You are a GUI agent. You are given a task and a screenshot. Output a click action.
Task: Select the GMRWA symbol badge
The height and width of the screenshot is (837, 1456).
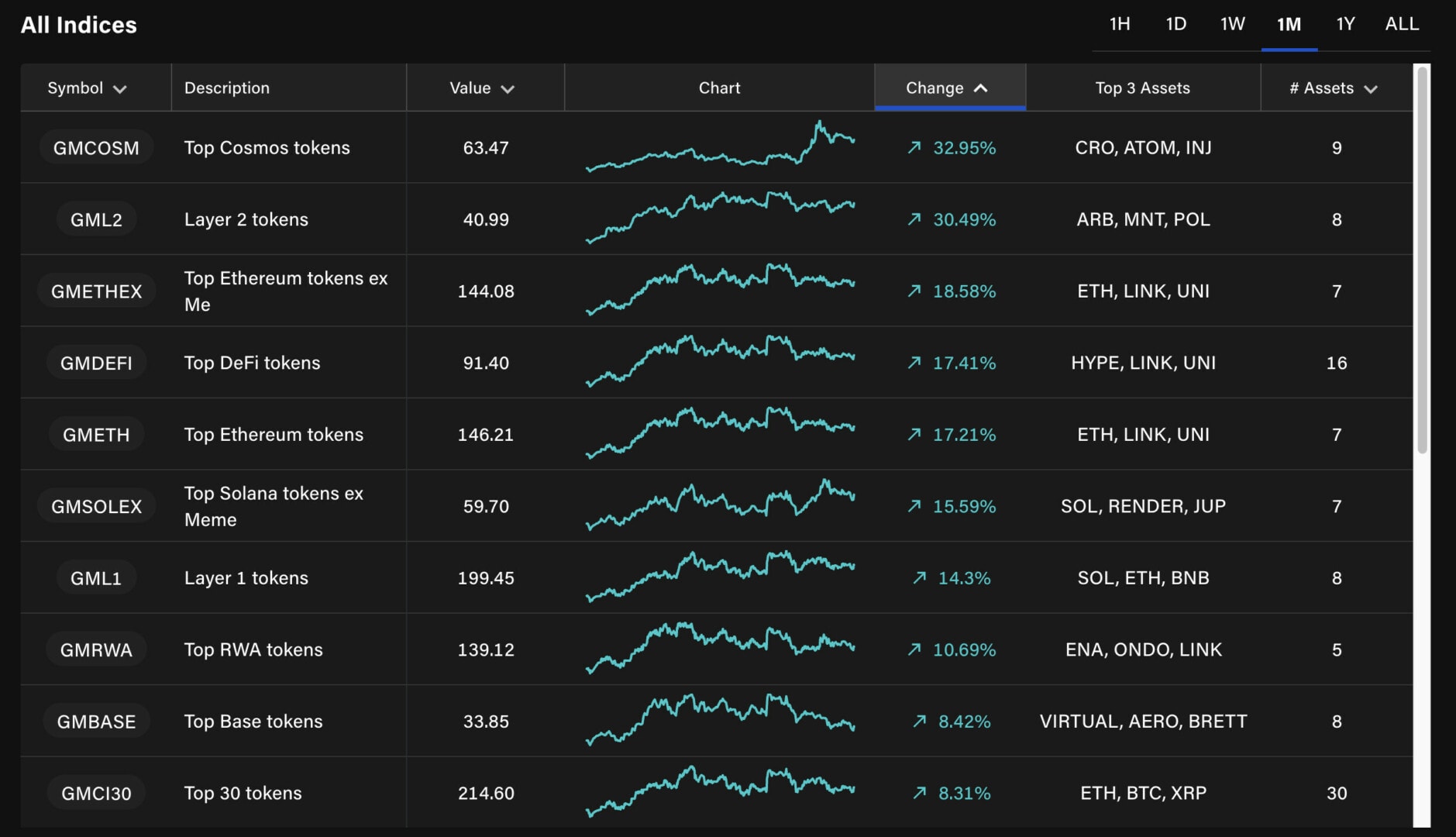pos(96,649)
